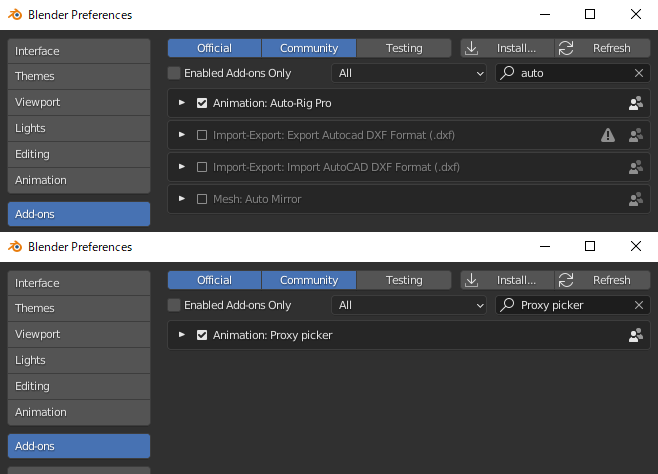Viewport: 658px width, 474px height.
Task: Switch to Animation section in the bottom Preferences window
Action: tap(78, 412)
